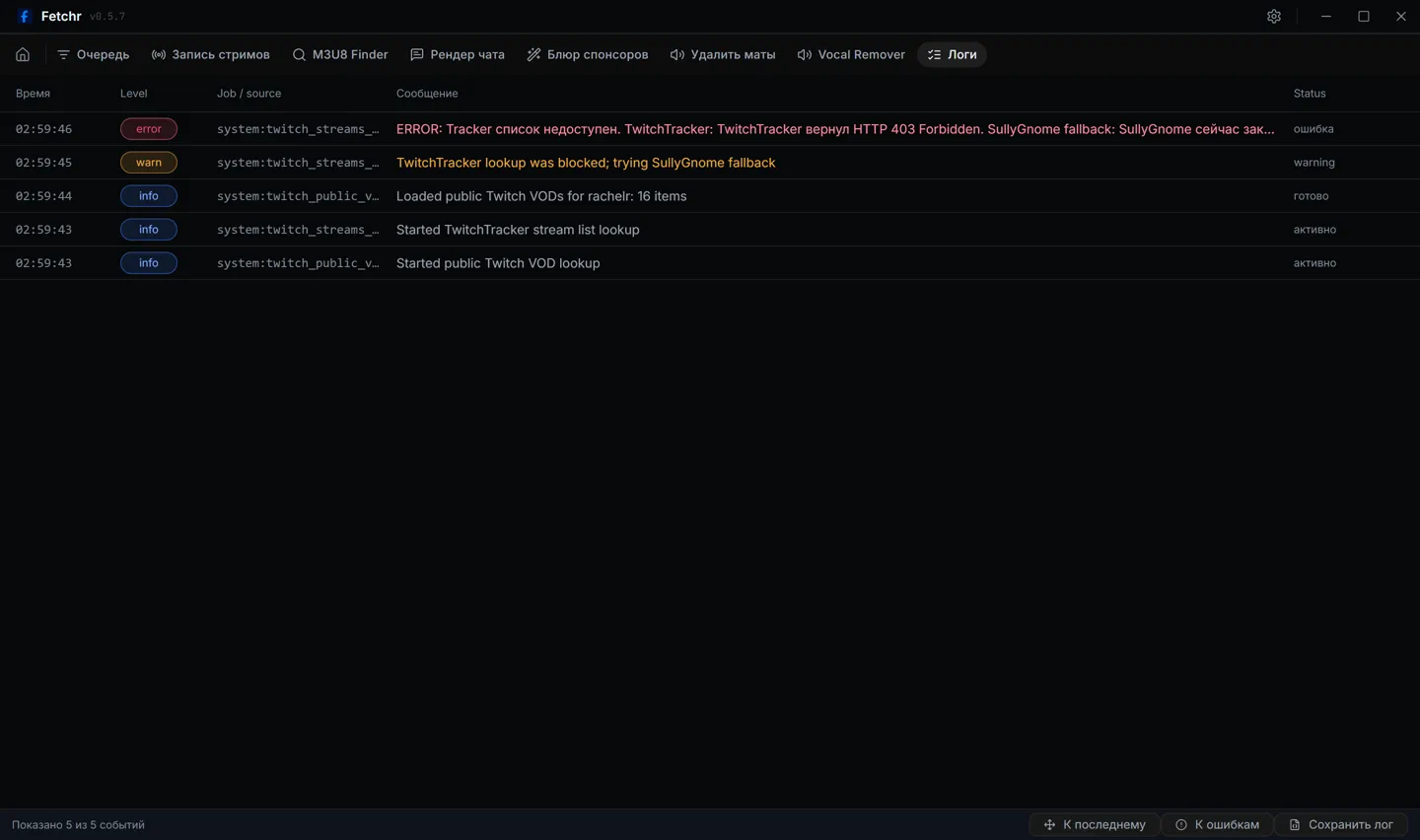Screen dimensions: 1420x840
Task: Click the Status column header
Action: click(1310, 94)
